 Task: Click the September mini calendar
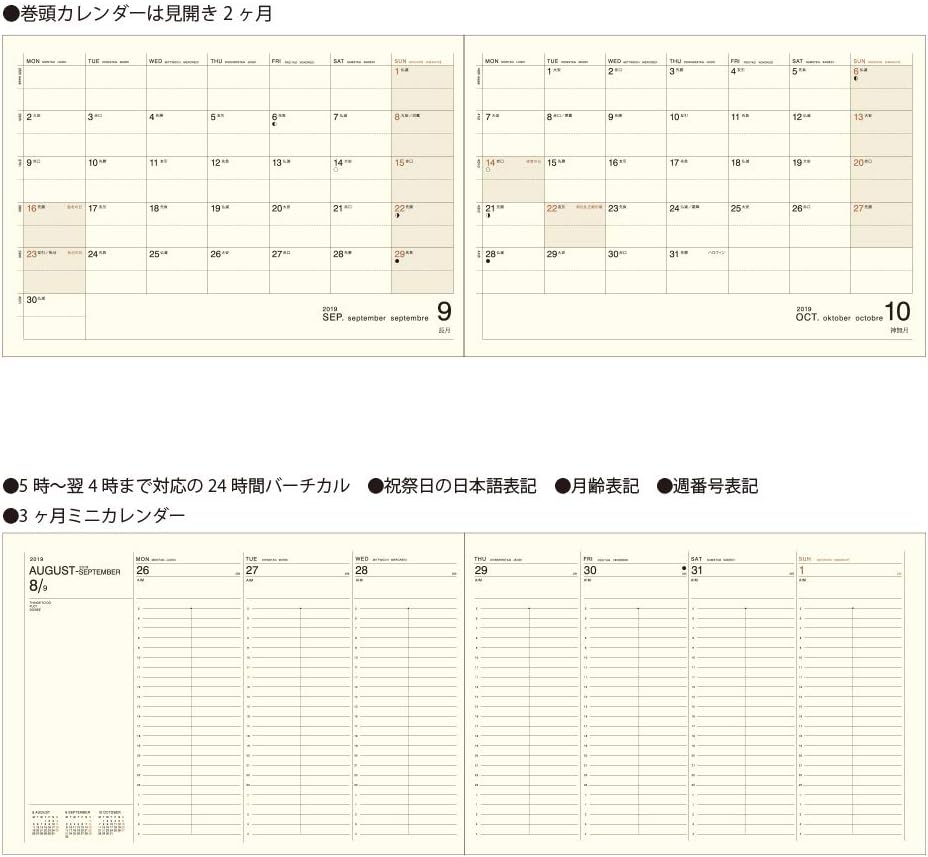78,824
